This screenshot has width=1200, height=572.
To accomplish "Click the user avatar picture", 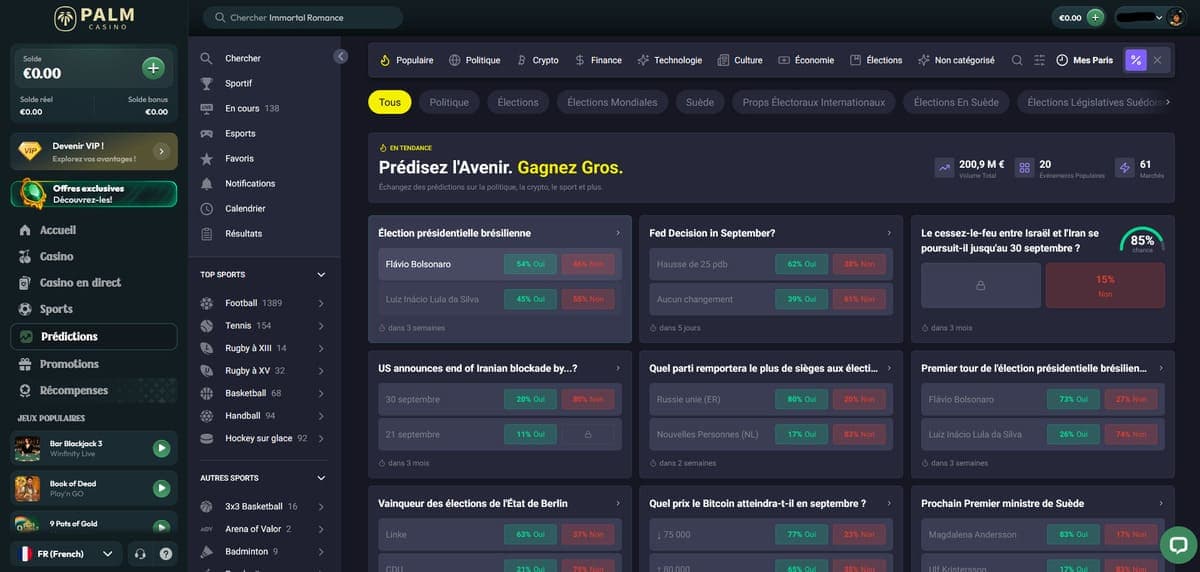I will (x=1175, y=17).
